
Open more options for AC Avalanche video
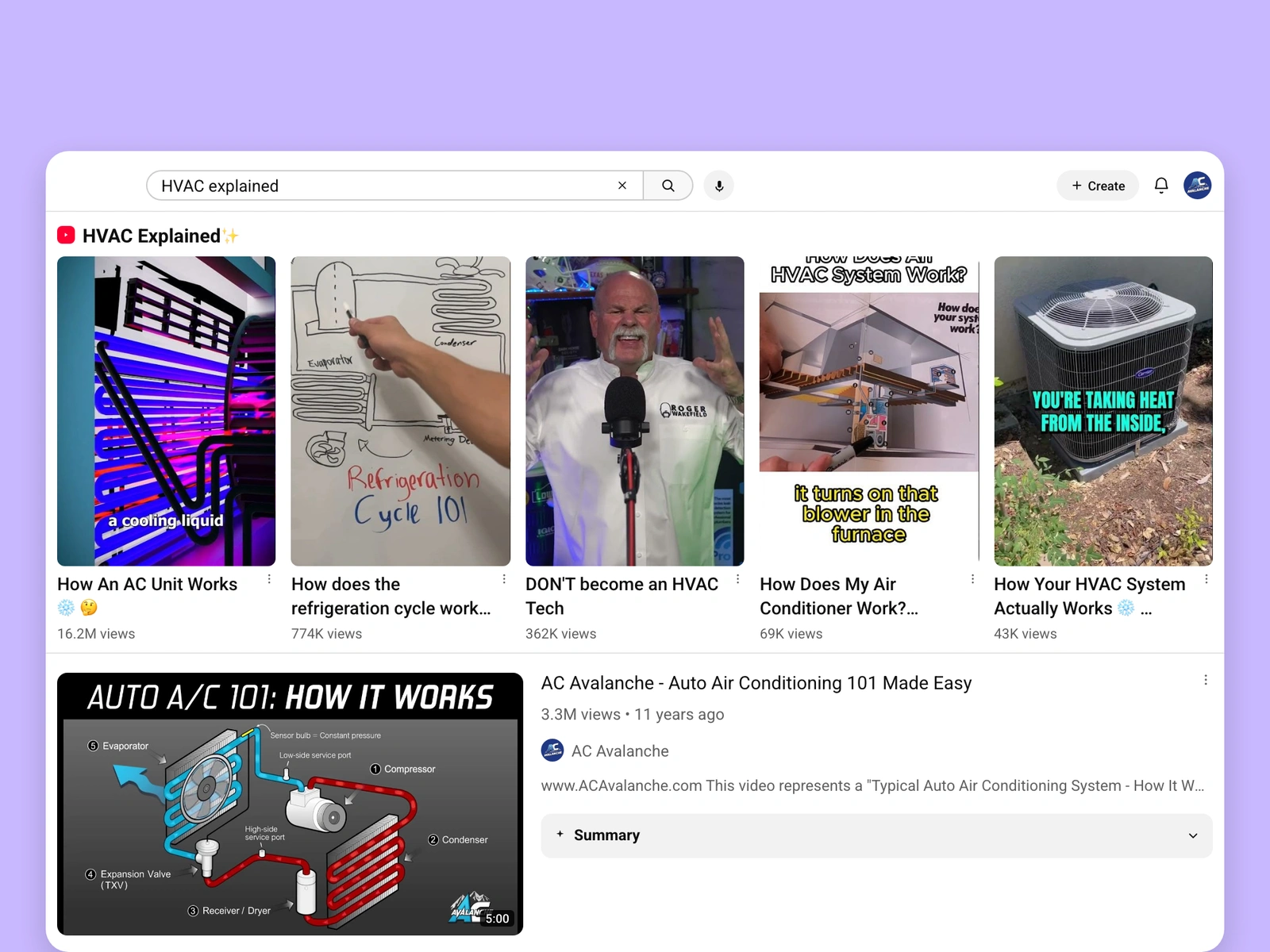point(1206,681)
